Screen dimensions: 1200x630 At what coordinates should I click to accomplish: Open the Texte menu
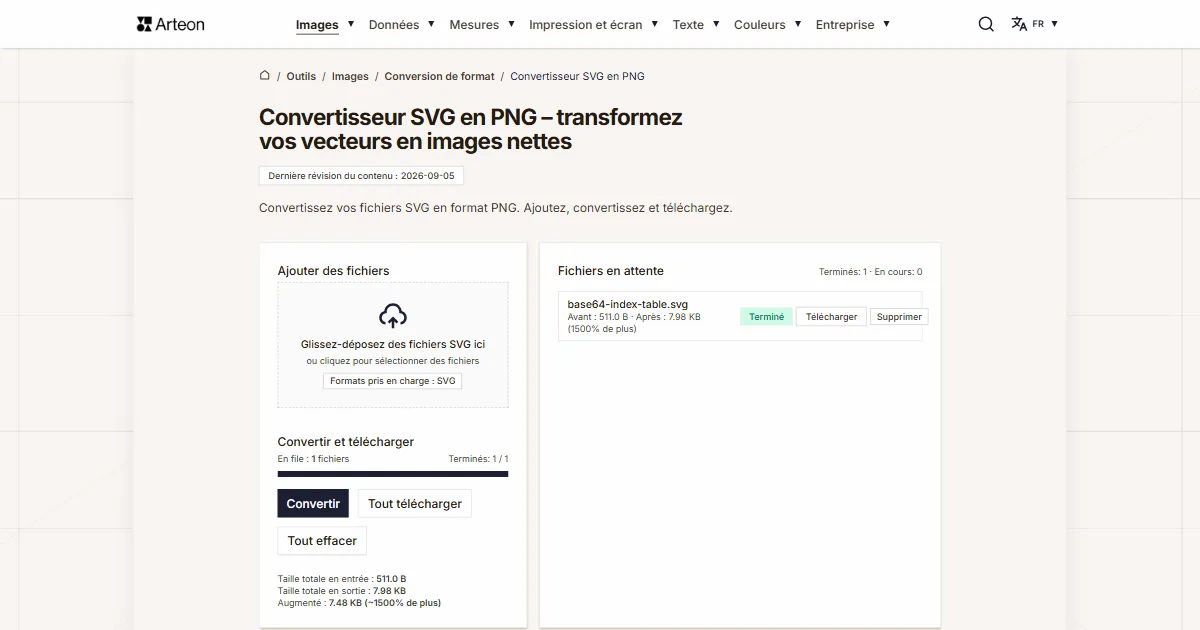point(688,25)
